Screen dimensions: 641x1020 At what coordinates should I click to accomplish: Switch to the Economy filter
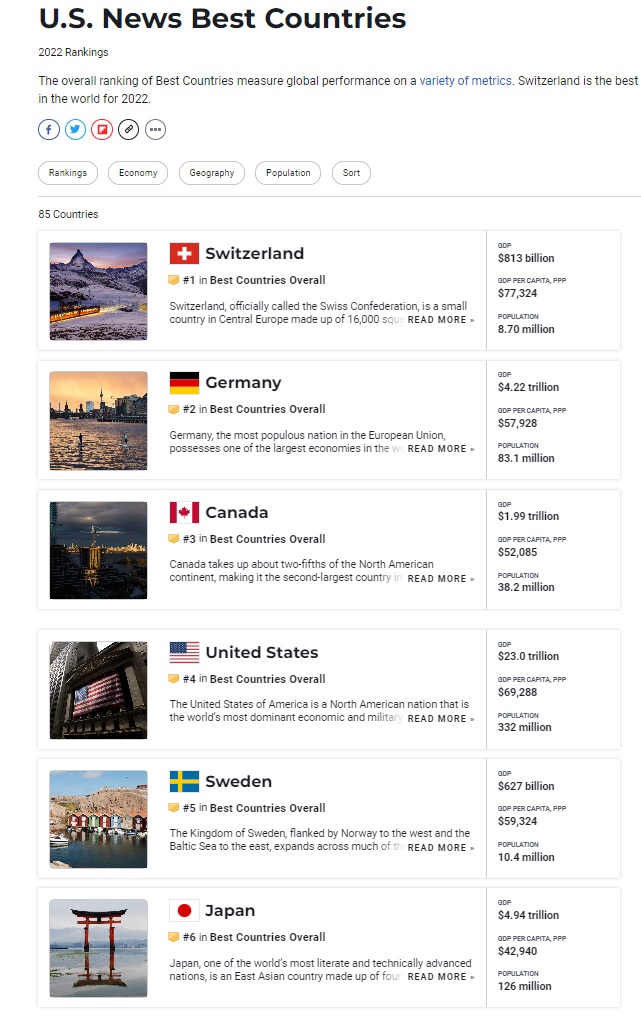coord(138,173)
